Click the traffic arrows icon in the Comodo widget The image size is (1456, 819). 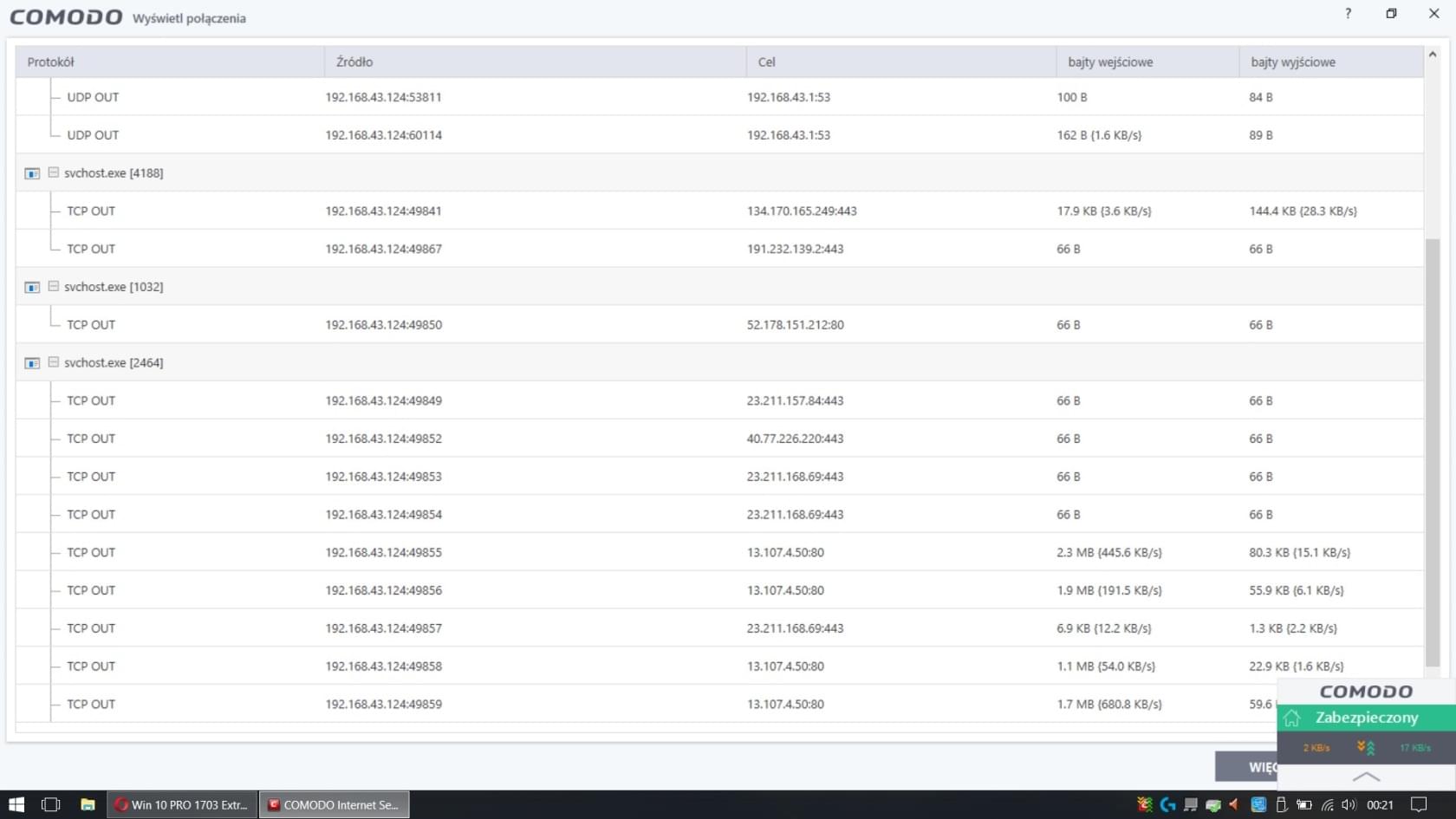(x=1366, y=747)
